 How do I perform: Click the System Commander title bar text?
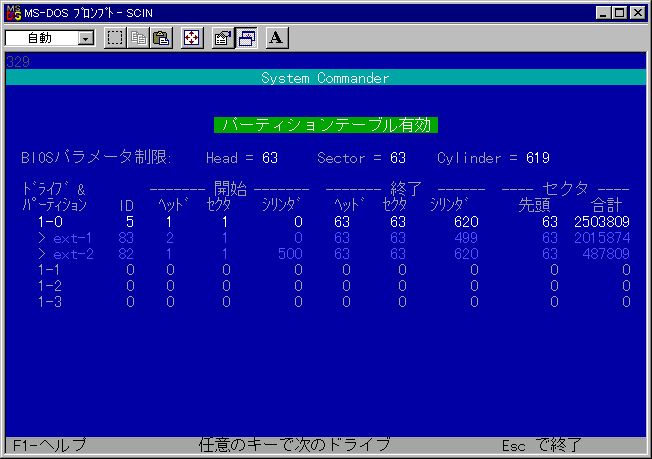(x=325, y=78)
